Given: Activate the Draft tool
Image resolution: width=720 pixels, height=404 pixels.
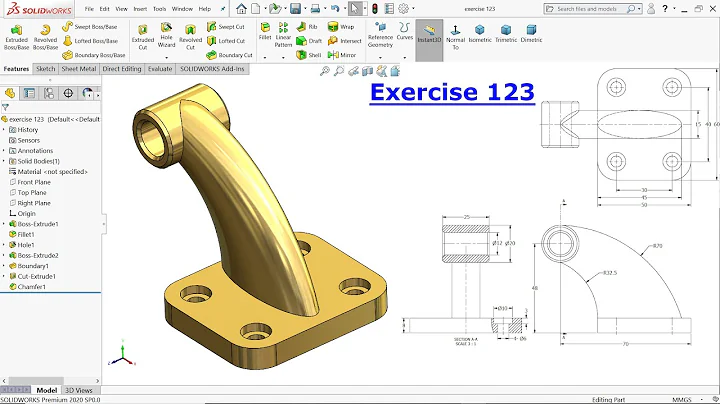Looking at the screenshot, I should click(x=309, y=41).
